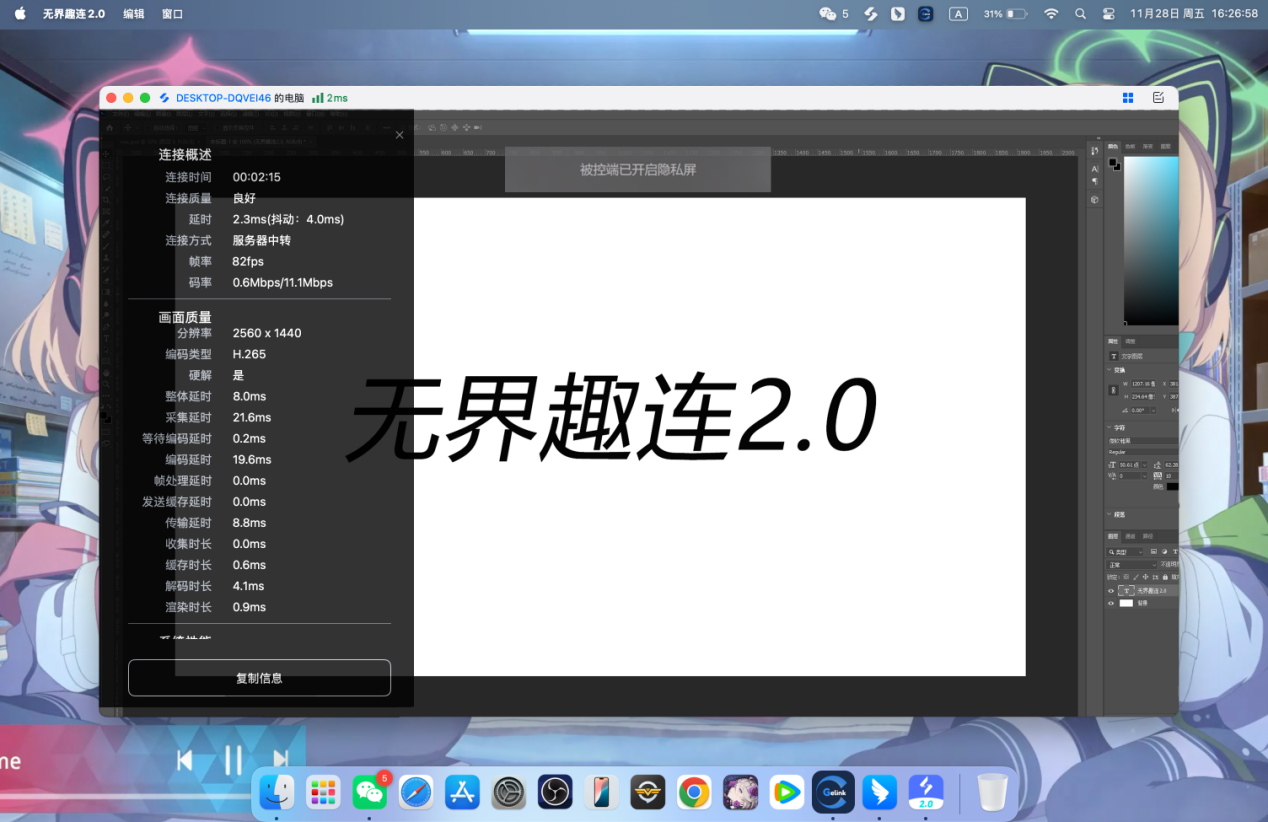Open the Apple menu
This screenshot has height=822, width=1268.
[20, 14]
